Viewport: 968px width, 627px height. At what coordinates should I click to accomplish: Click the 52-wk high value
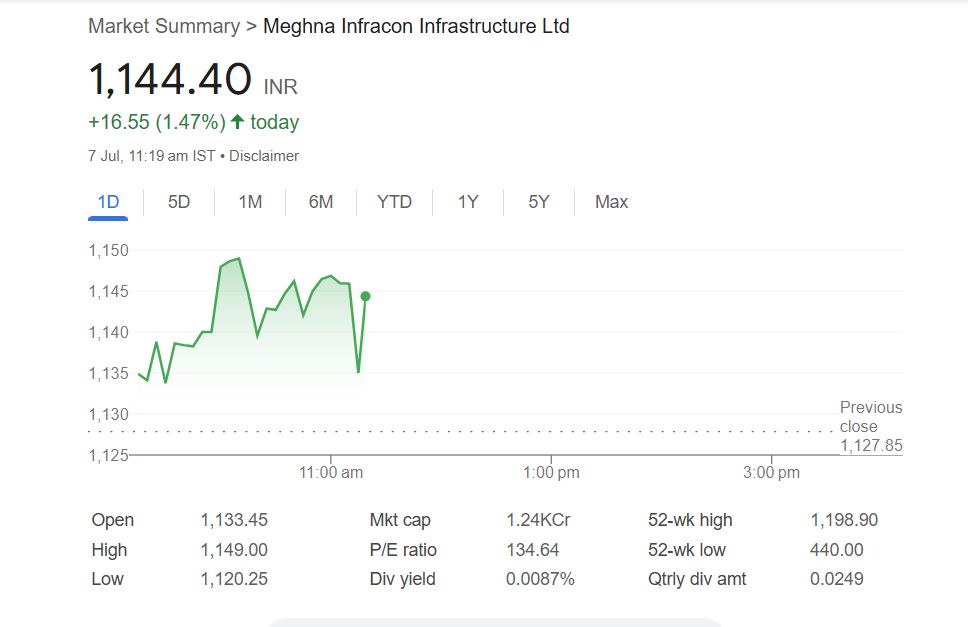click(x=844, y=520)
